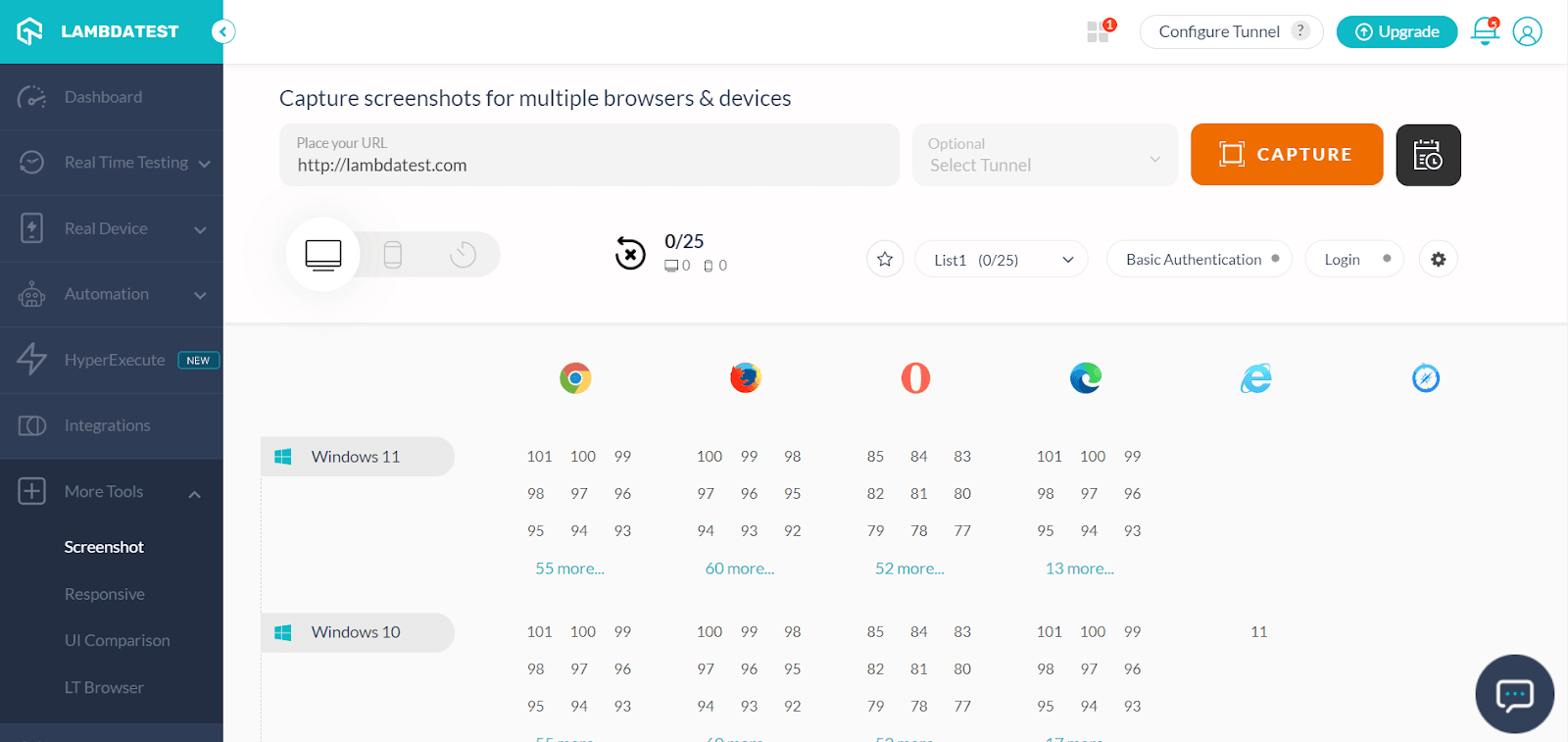
Task: Click the Integrations sidebar icon
Action: tap(31, 425)
